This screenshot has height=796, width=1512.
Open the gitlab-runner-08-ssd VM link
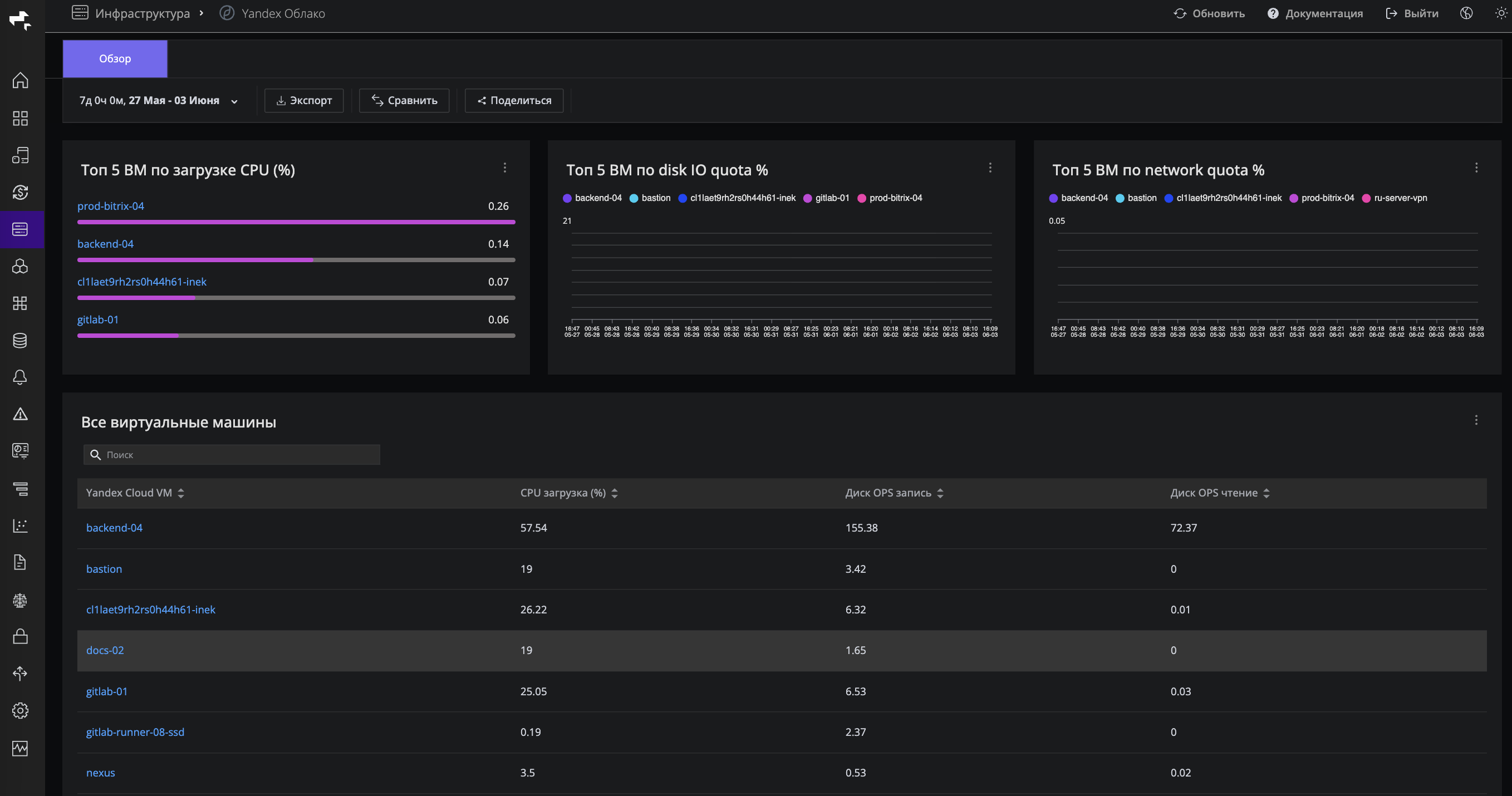pos(135,732)
